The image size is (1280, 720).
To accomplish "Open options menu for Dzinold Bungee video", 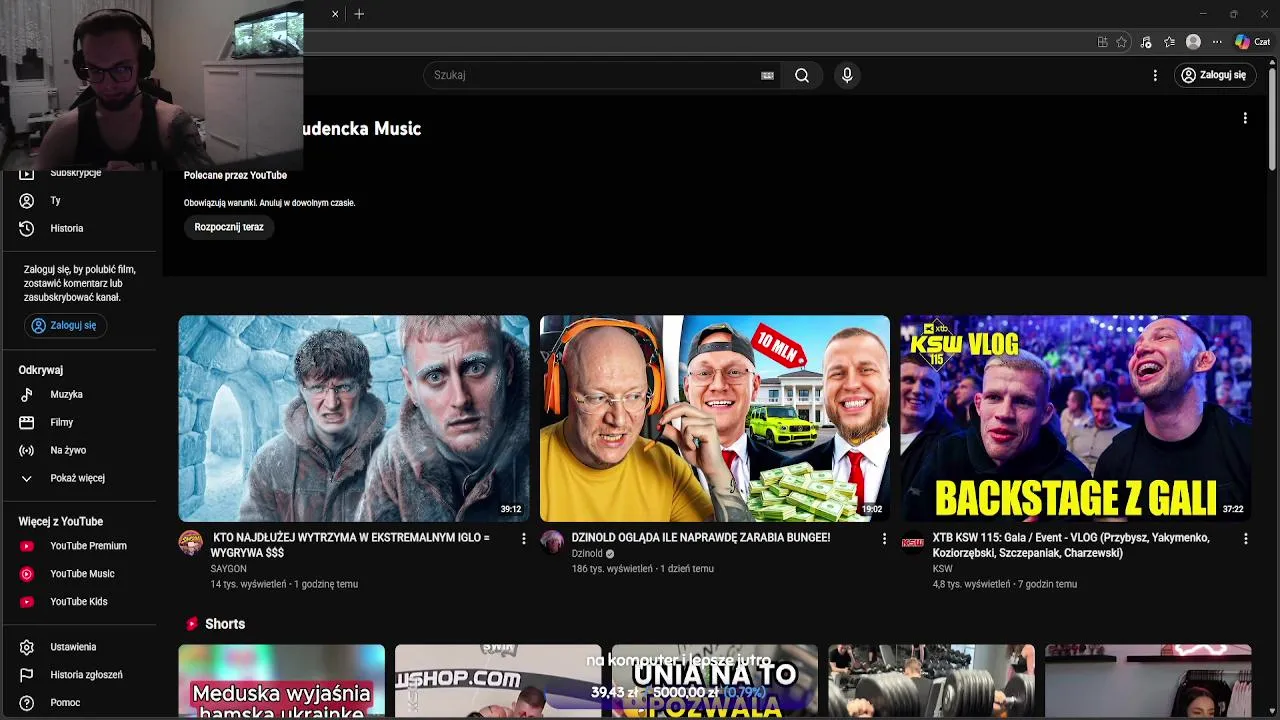I will point(884,539).
